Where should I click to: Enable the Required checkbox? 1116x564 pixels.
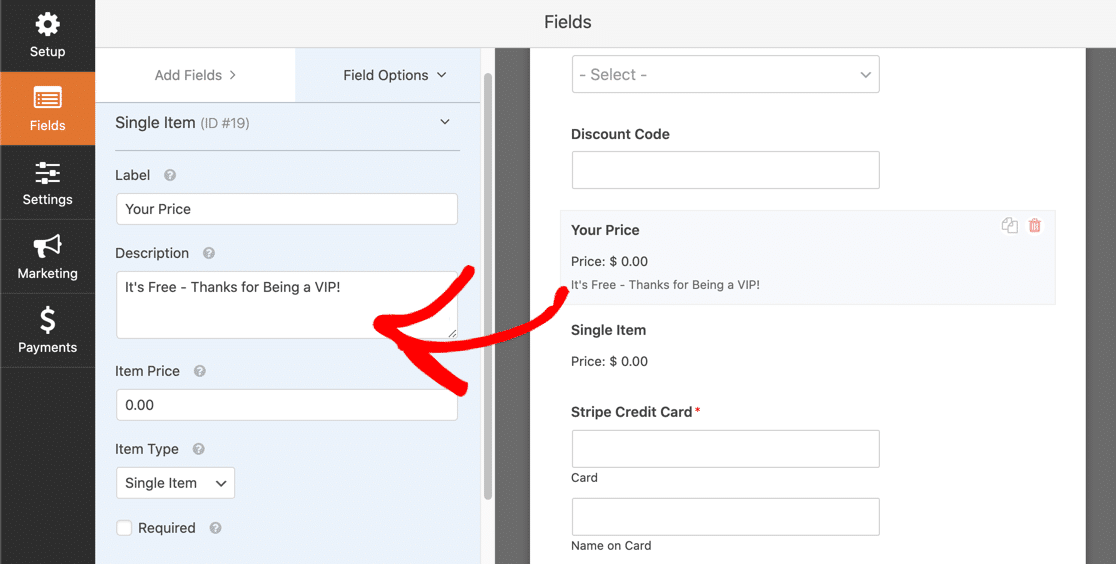124,528
